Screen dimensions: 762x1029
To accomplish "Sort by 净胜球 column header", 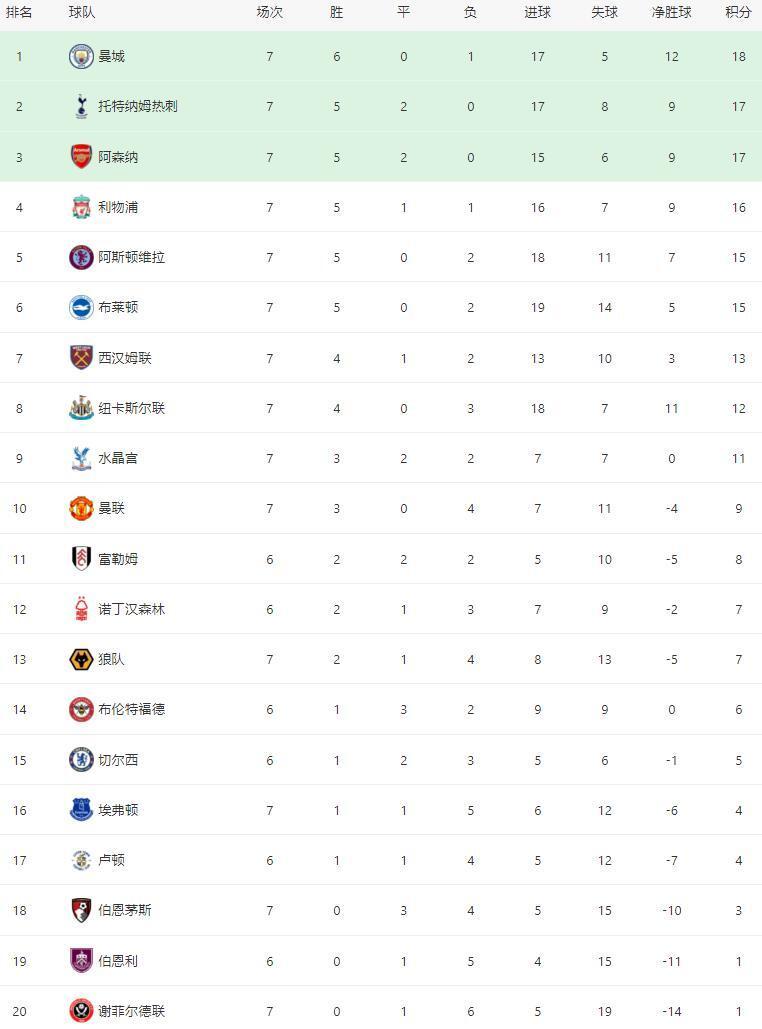I will click(x=671, y=13).
